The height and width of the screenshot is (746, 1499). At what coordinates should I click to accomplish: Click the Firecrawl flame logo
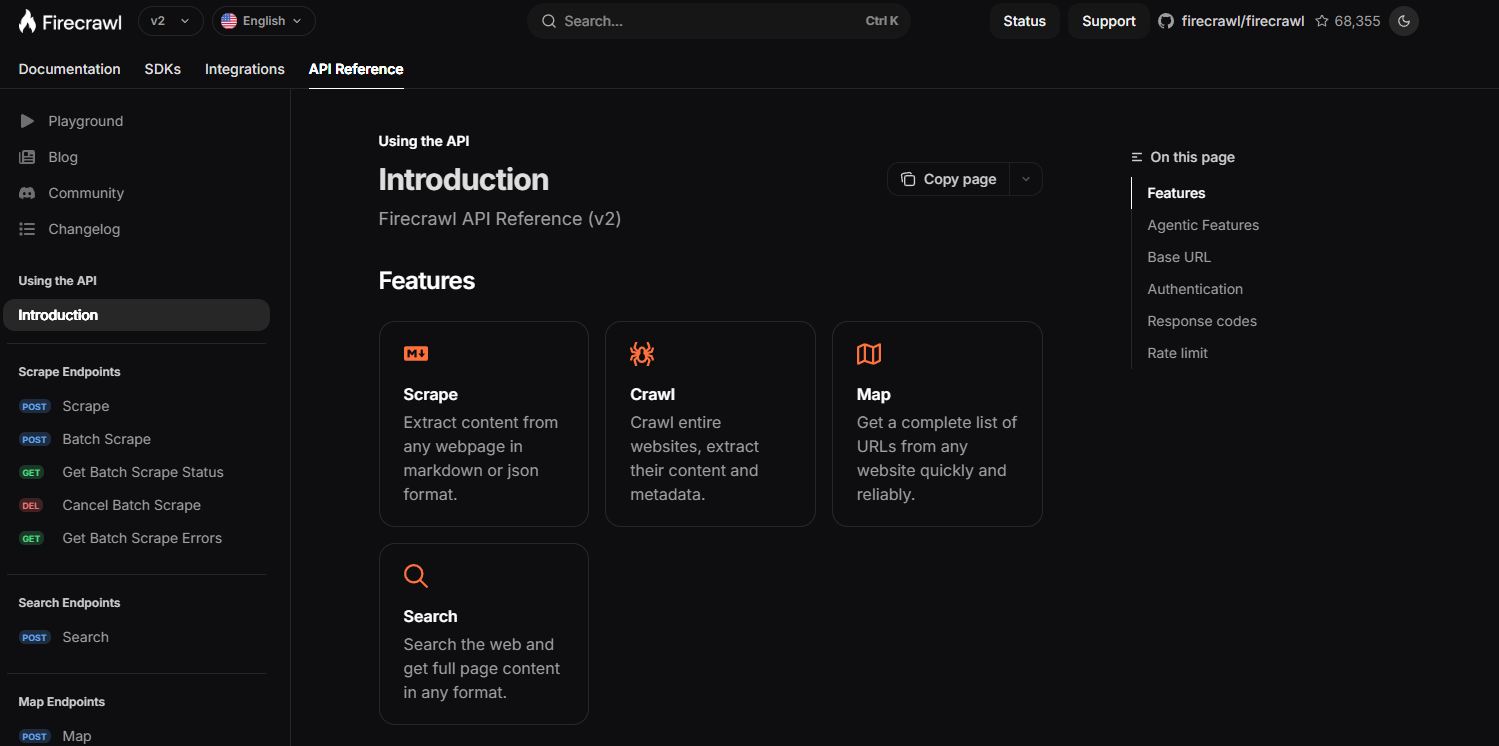pos(28,21)
